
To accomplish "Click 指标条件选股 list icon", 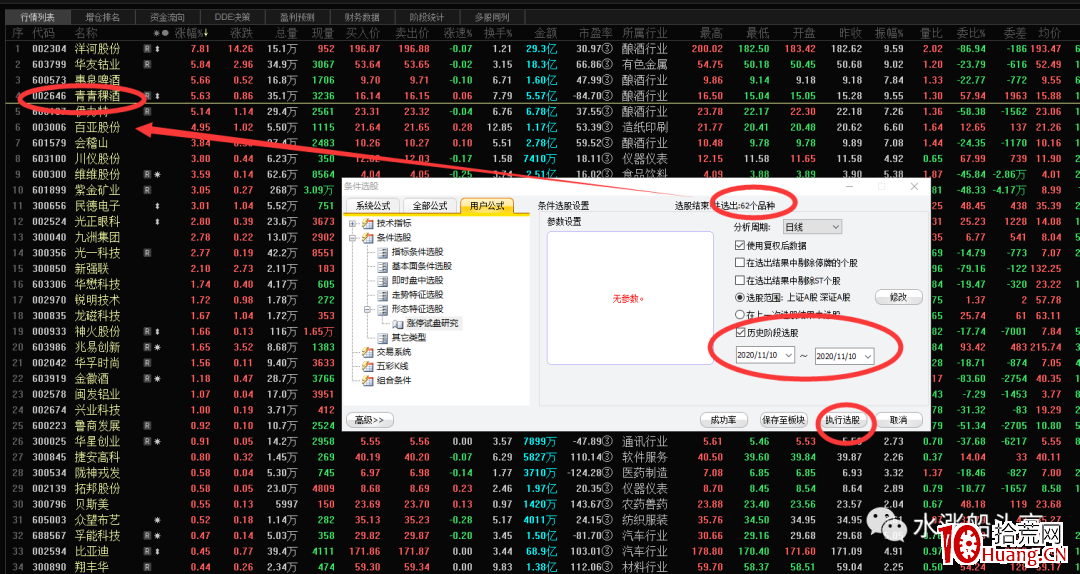I will (384, 252).
